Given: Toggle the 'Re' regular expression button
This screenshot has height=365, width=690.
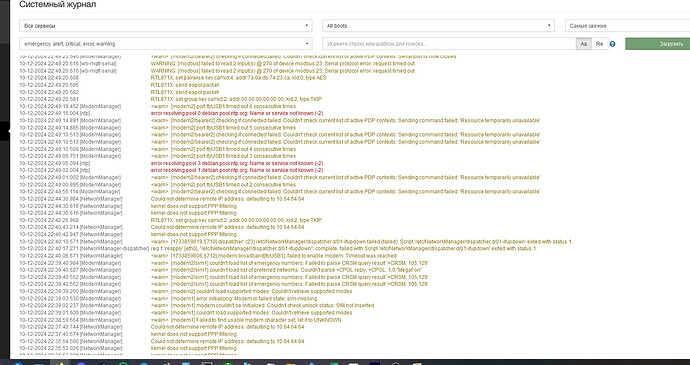Looking at the screenshot, I should pos(599,44).
